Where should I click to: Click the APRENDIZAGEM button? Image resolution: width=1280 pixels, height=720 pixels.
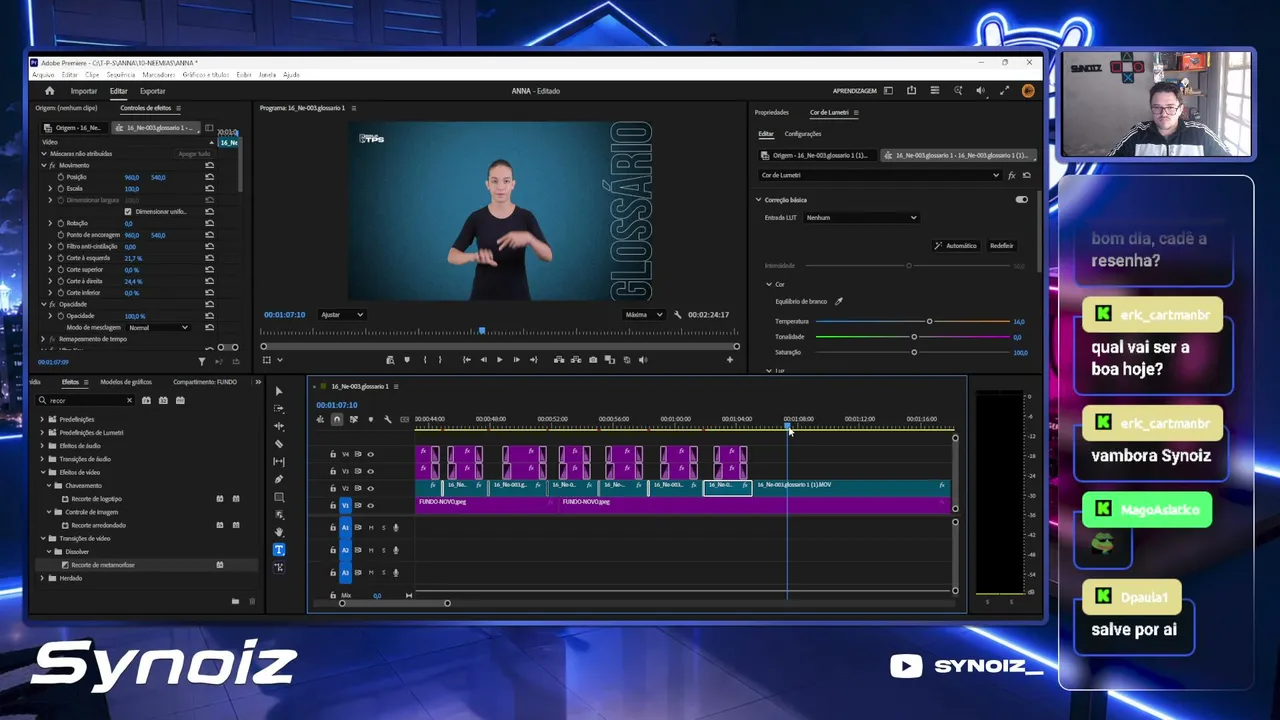click(x=855, y=91)
